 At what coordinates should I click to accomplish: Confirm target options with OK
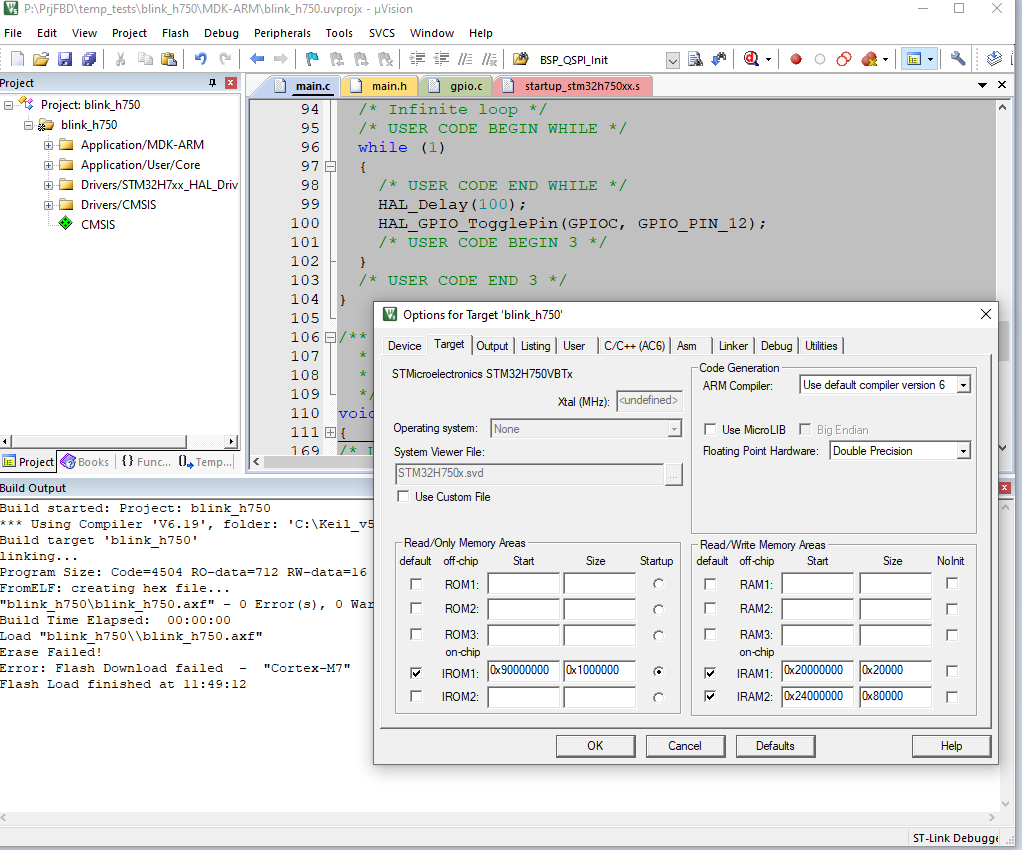click(x=595, y=745)
